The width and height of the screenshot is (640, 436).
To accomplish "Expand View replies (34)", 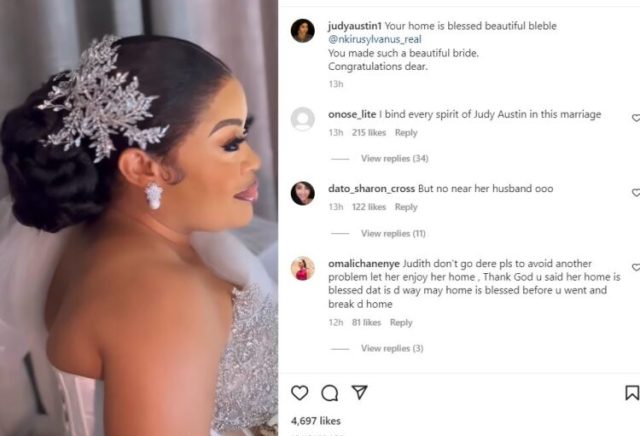I will click(394, 158).
